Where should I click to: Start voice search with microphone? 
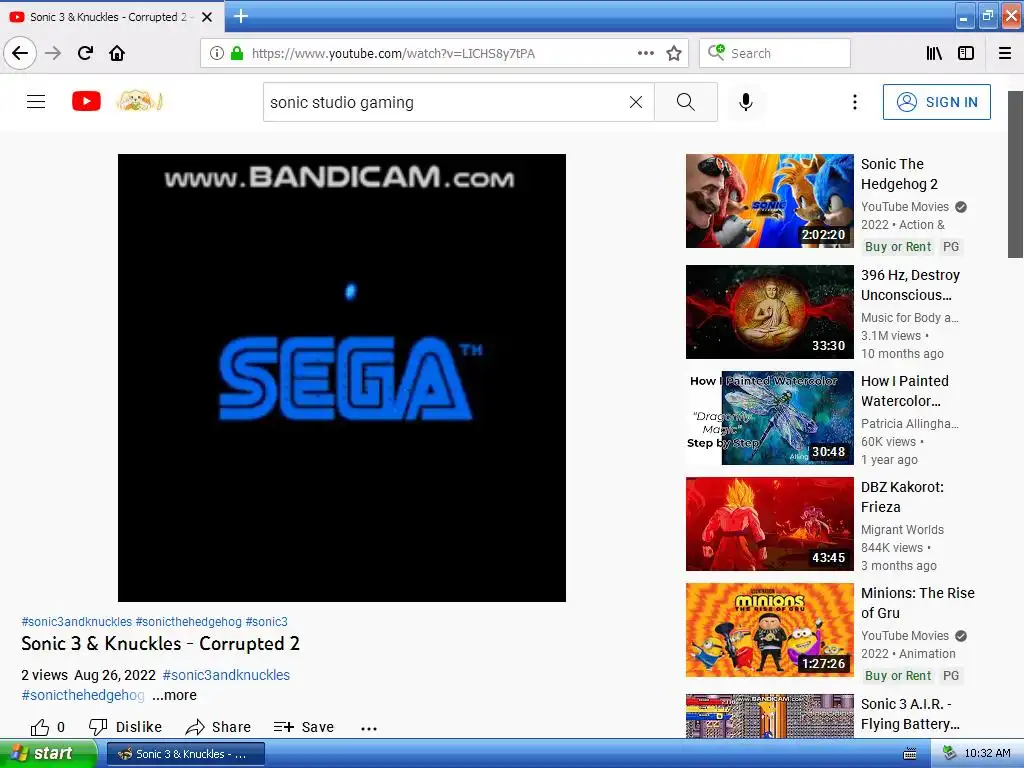click(746, 102)
